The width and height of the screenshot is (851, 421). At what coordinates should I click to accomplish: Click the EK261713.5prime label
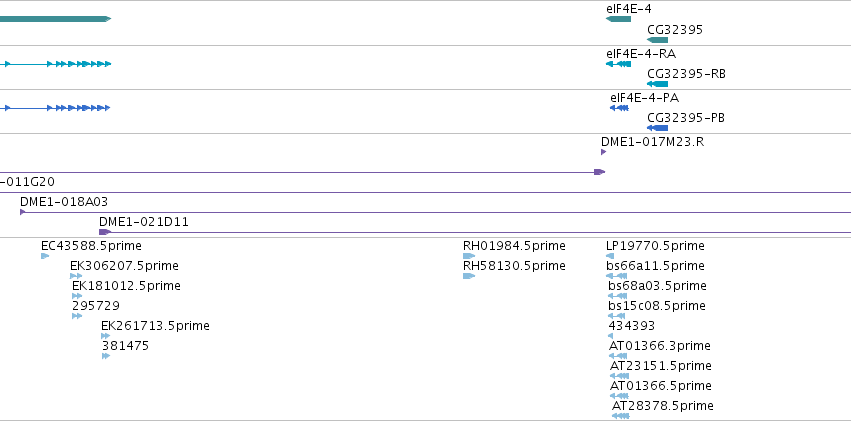coord(155,326)
